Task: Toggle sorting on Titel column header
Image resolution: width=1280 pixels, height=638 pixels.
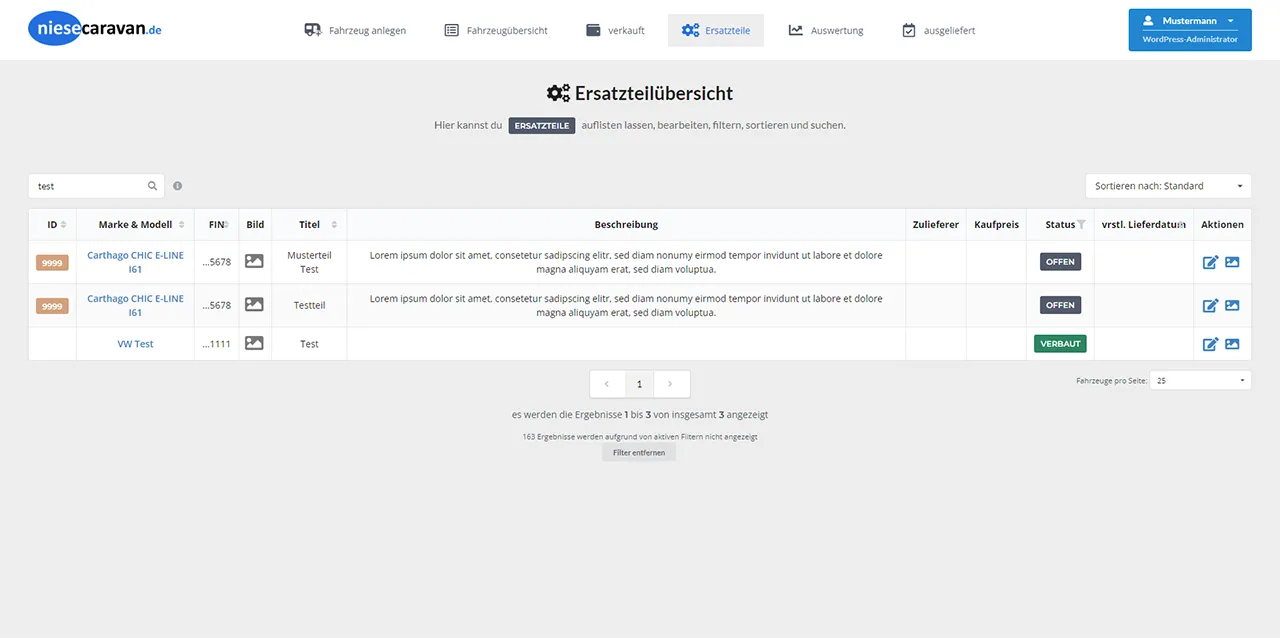Action: (310, 225)
